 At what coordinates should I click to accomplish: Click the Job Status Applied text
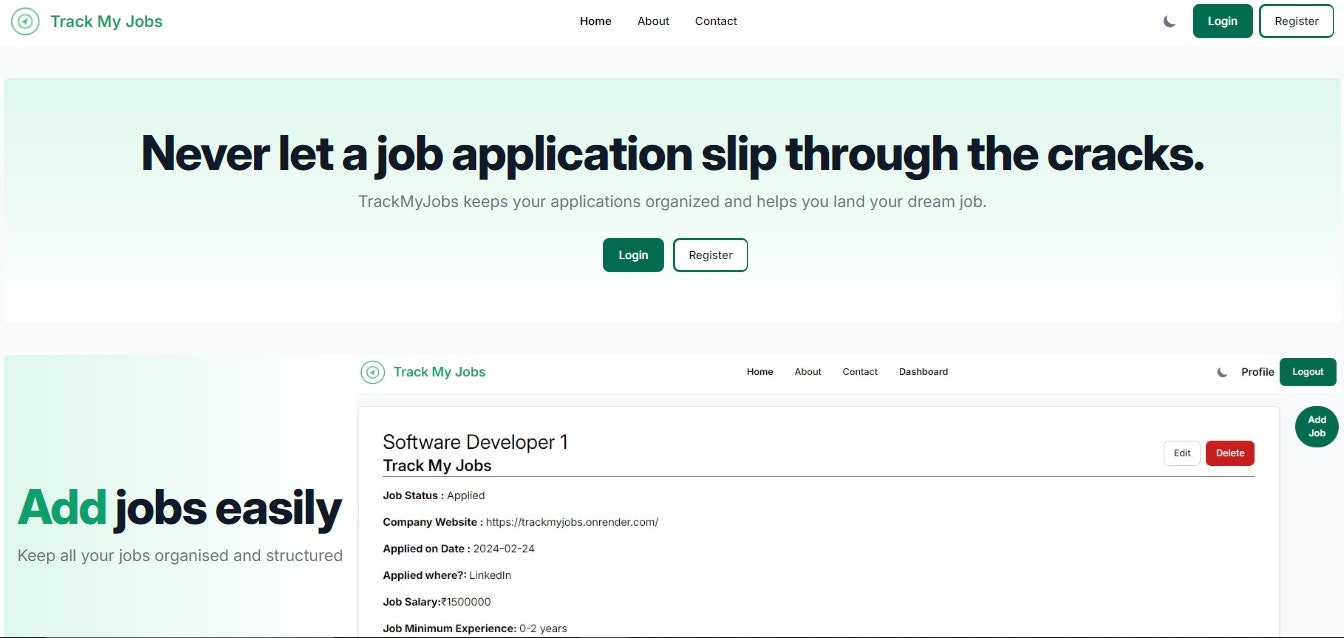(x=434, y=495)
